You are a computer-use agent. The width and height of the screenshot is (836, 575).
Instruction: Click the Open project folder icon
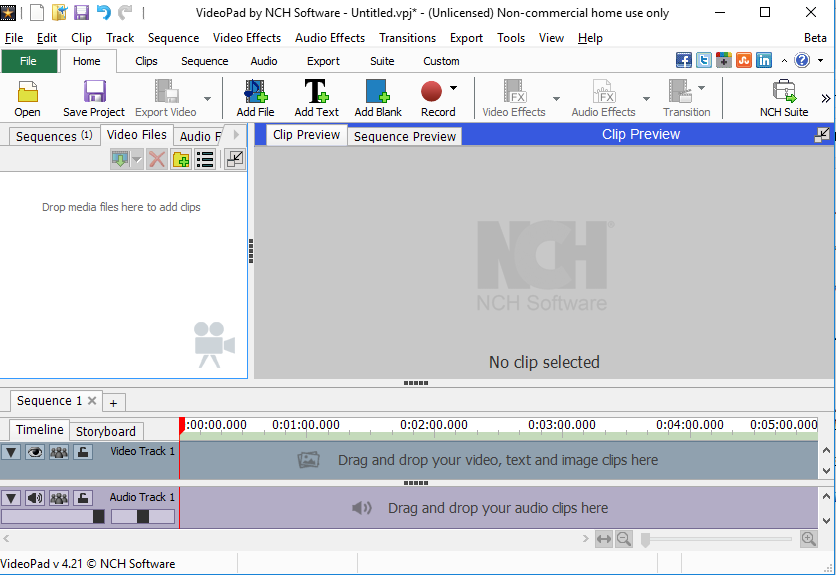pyautogui.click(x=27, y=91)
